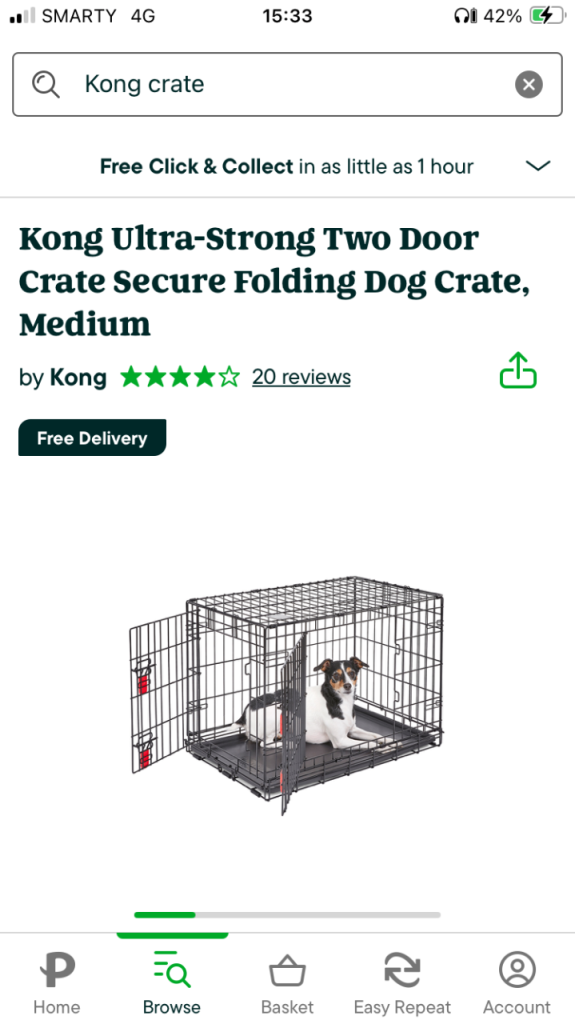Image resolution: width=575 pixels, height=1024 pixels.
Task: Focus the Kong crate search field
Action: [288, 84]
